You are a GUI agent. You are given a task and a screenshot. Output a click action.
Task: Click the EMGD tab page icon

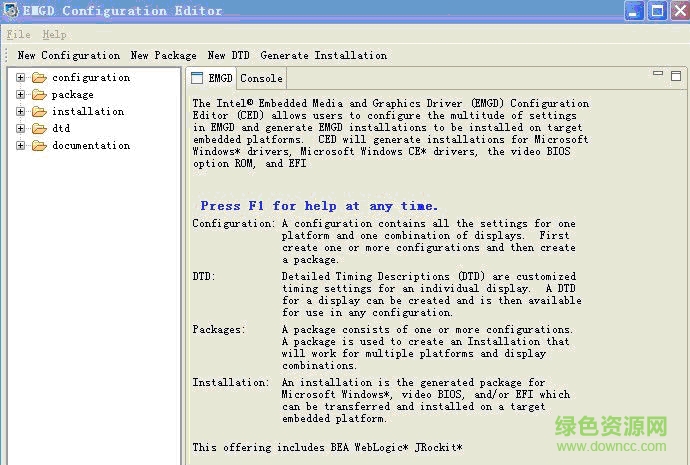pyautogui.click(x=197, y=78)
